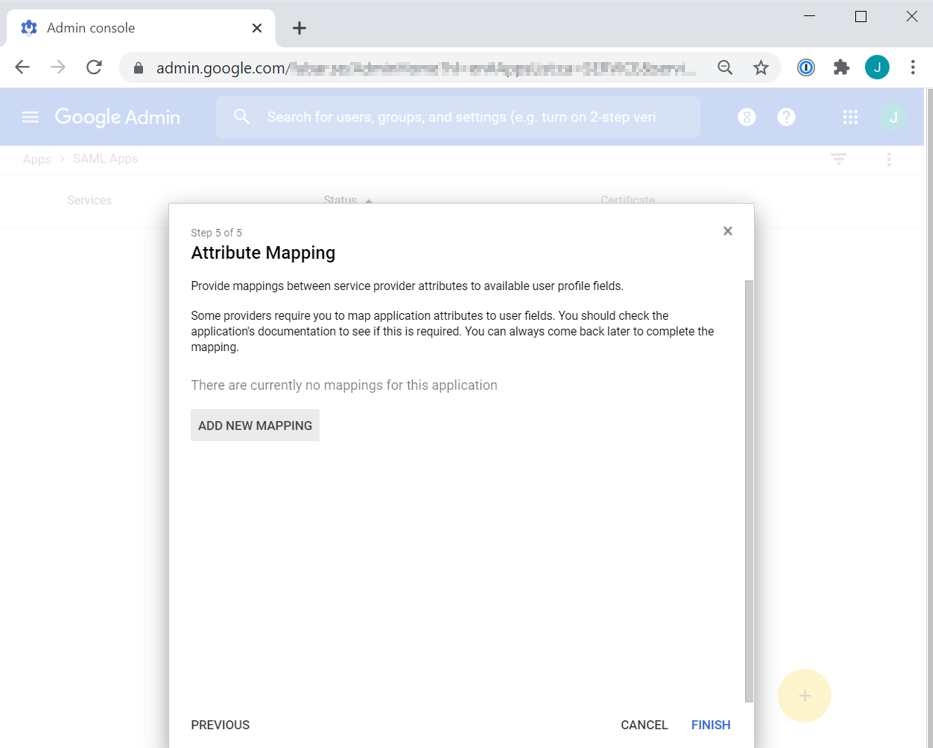This screenshot has height=748, width=933.
Task: Click the filter icon in SAML Apps
Action: tap(839, 159)
